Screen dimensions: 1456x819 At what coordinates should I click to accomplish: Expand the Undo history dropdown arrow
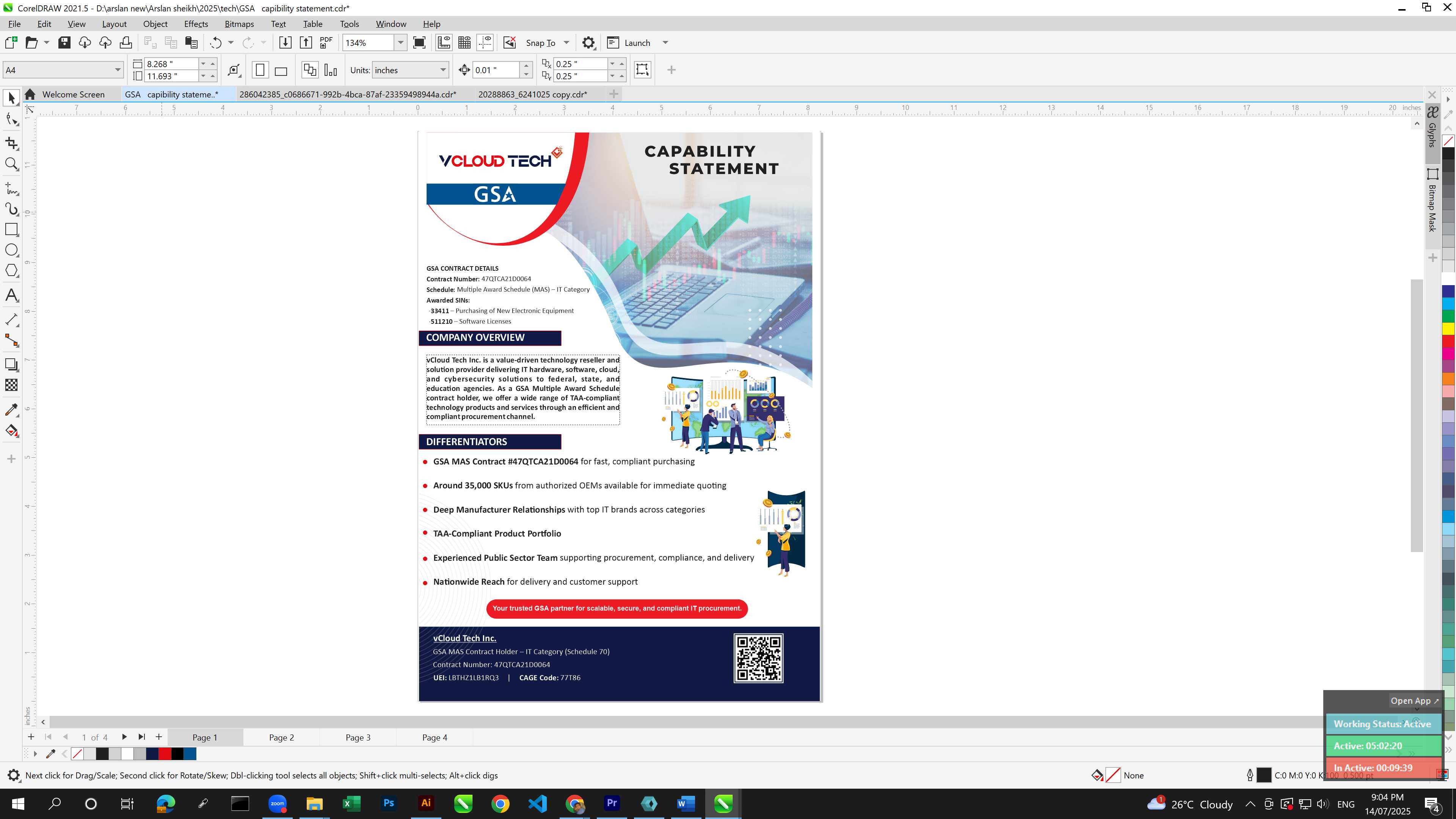(x=231, y=42)
